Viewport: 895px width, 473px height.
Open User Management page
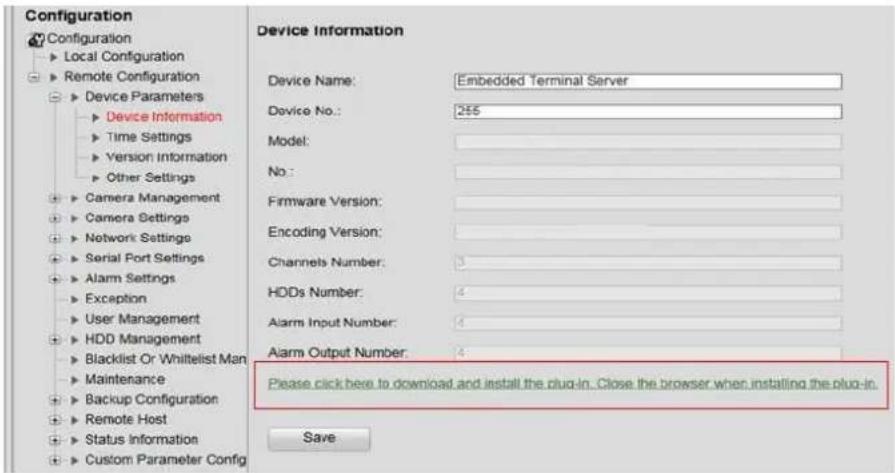142,319
